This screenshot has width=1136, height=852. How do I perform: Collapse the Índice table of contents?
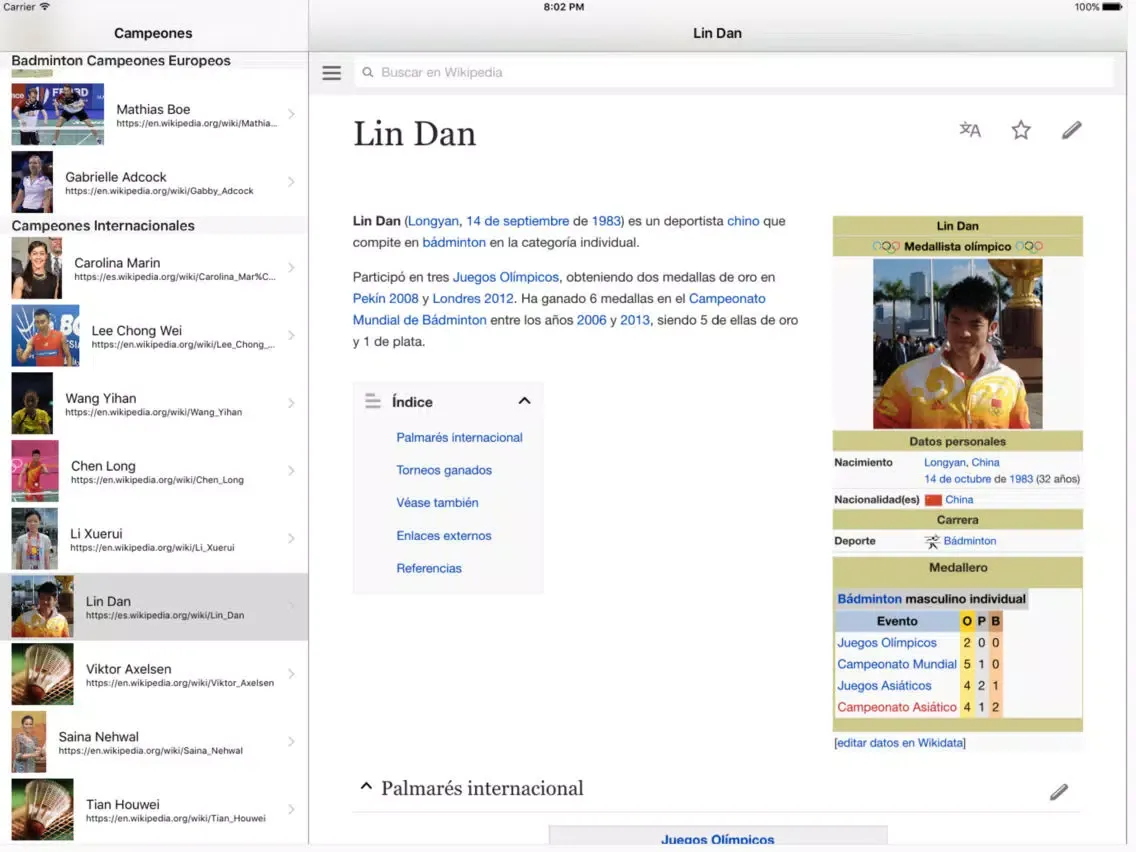[x=525, y=401]
